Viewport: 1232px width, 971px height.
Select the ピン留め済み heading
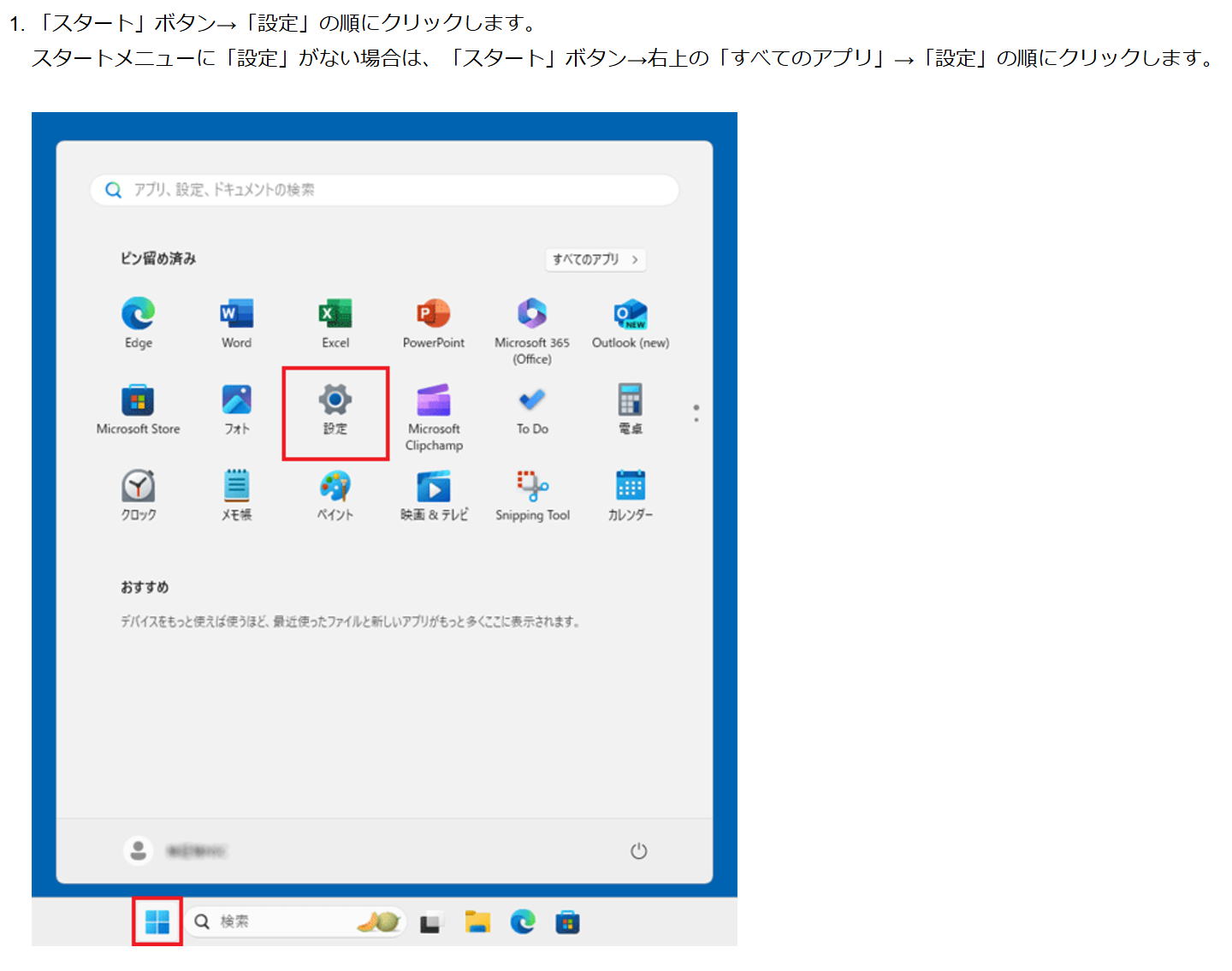pos(158,258)
